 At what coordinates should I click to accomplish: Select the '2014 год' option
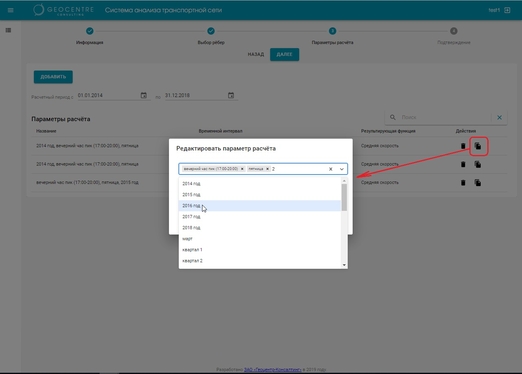tap(260, 184)
